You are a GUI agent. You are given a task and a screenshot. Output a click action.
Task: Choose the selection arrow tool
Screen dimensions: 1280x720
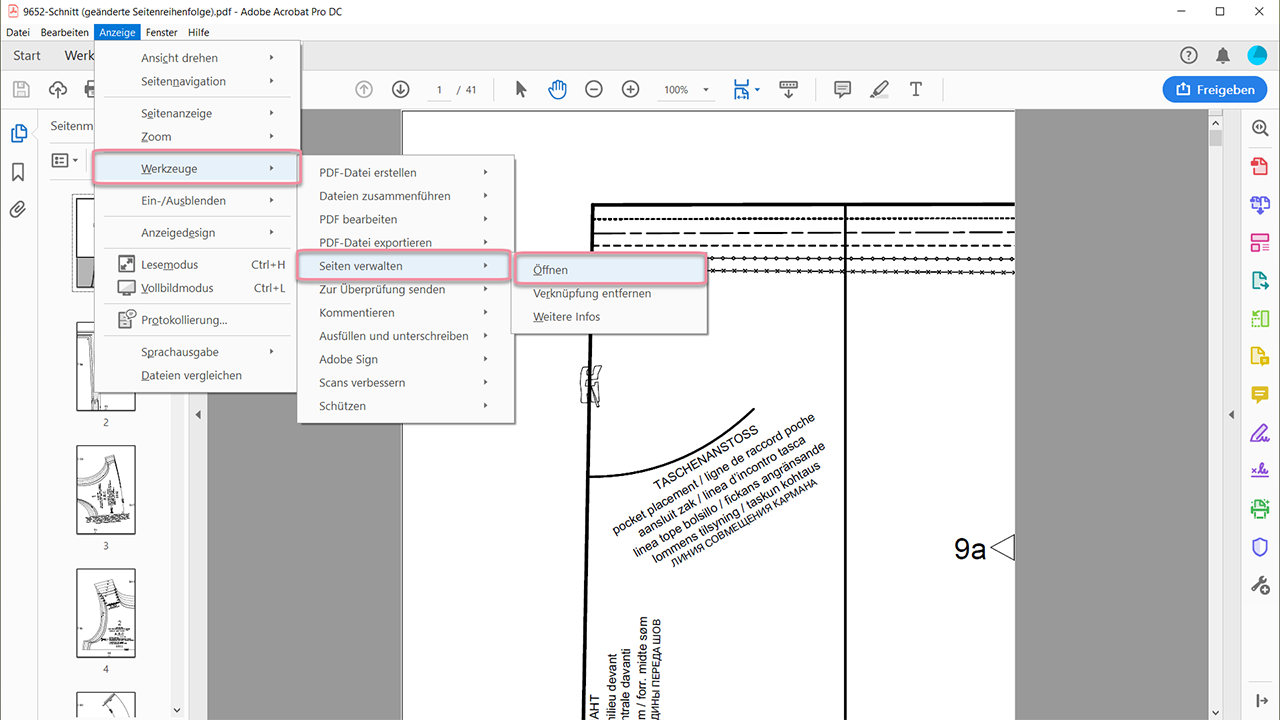coord(520,89)
